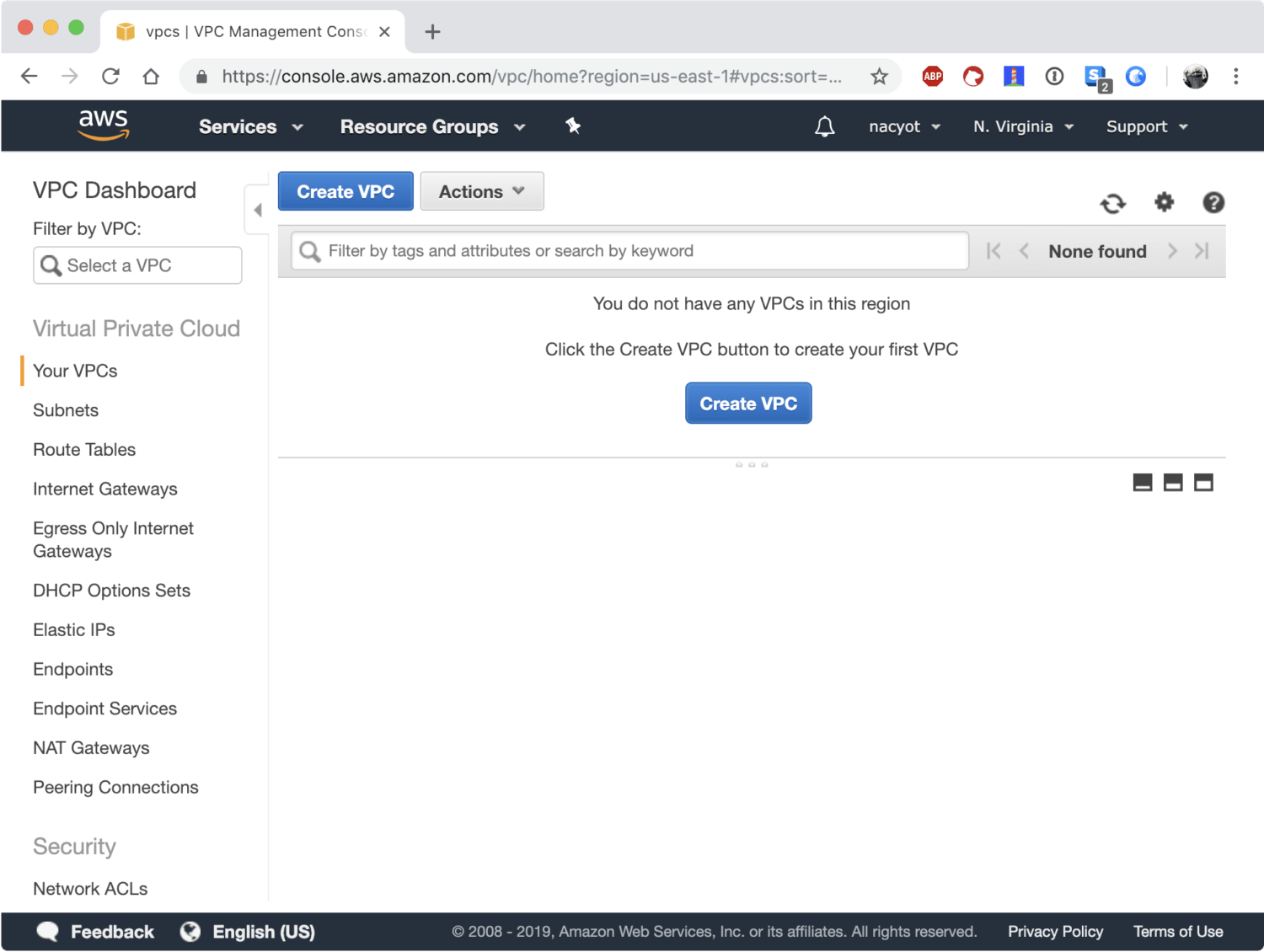The height and width of the screenshot is (952, 1264).
Task: Open Subnets in the sidebar
Action: click(66, 410)
